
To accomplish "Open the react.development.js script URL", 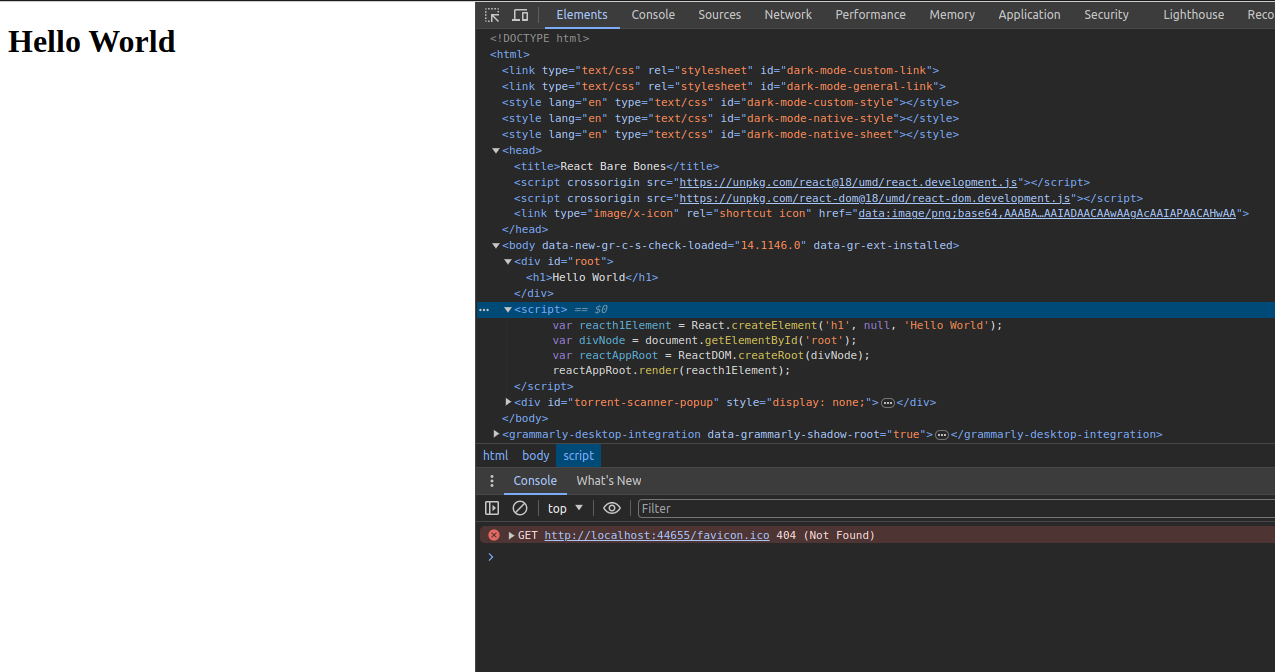I will point(848,182).
